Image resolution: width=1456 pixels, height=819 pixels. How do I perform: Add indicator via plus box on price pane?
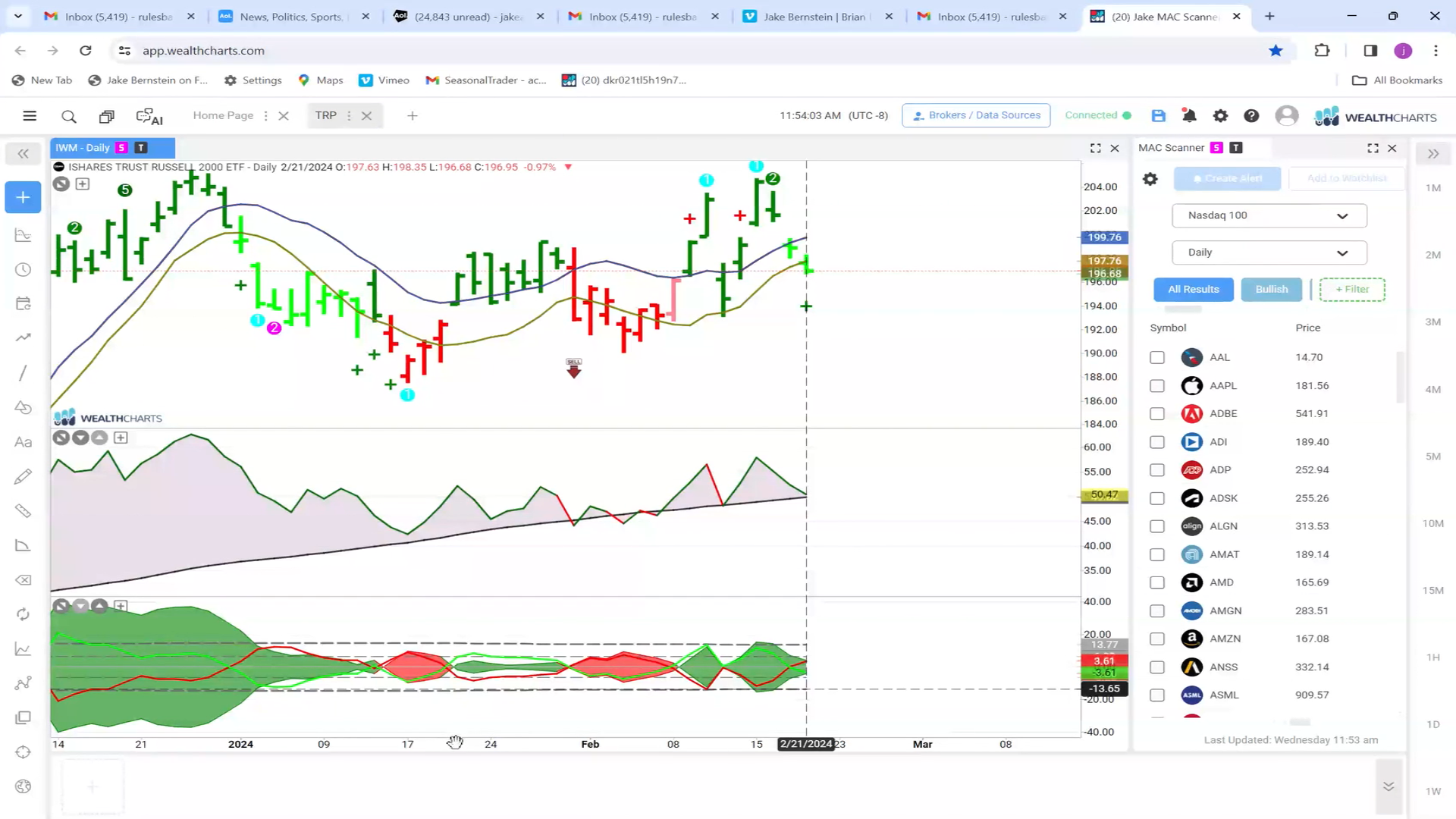click(x=83, y=184)
